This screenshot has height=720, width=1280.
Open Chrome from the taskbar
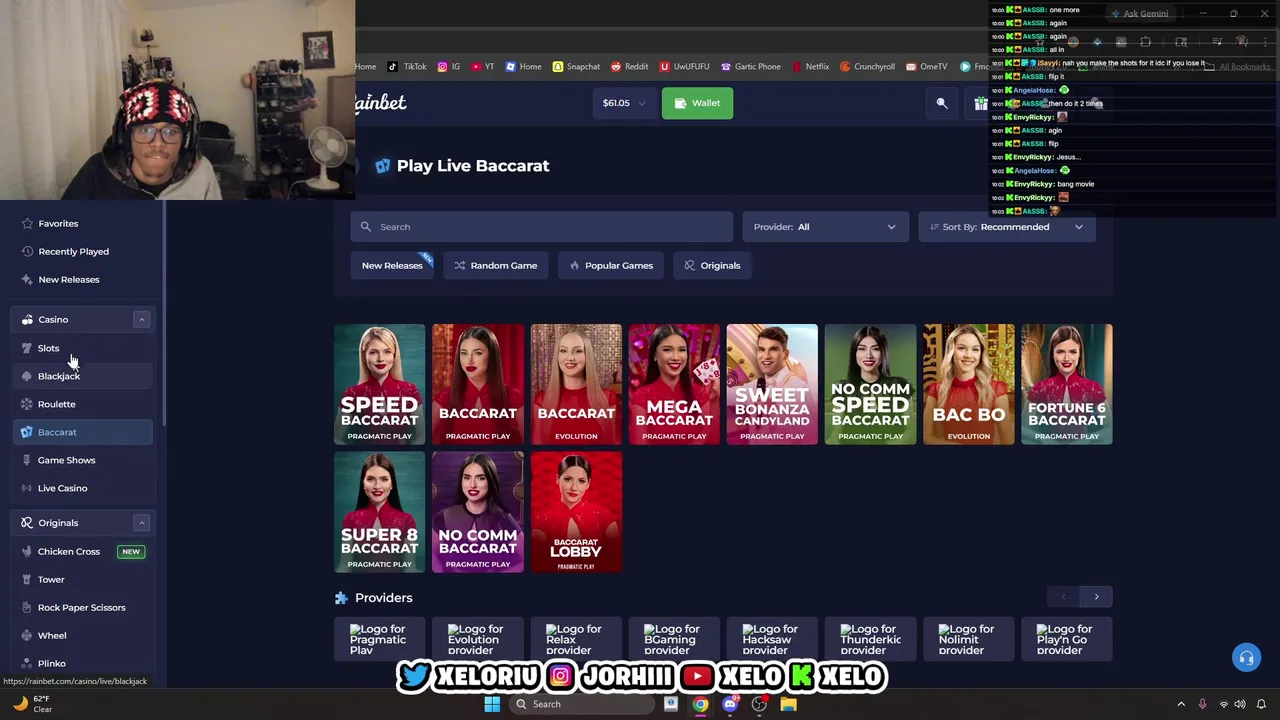coord(700,704)
